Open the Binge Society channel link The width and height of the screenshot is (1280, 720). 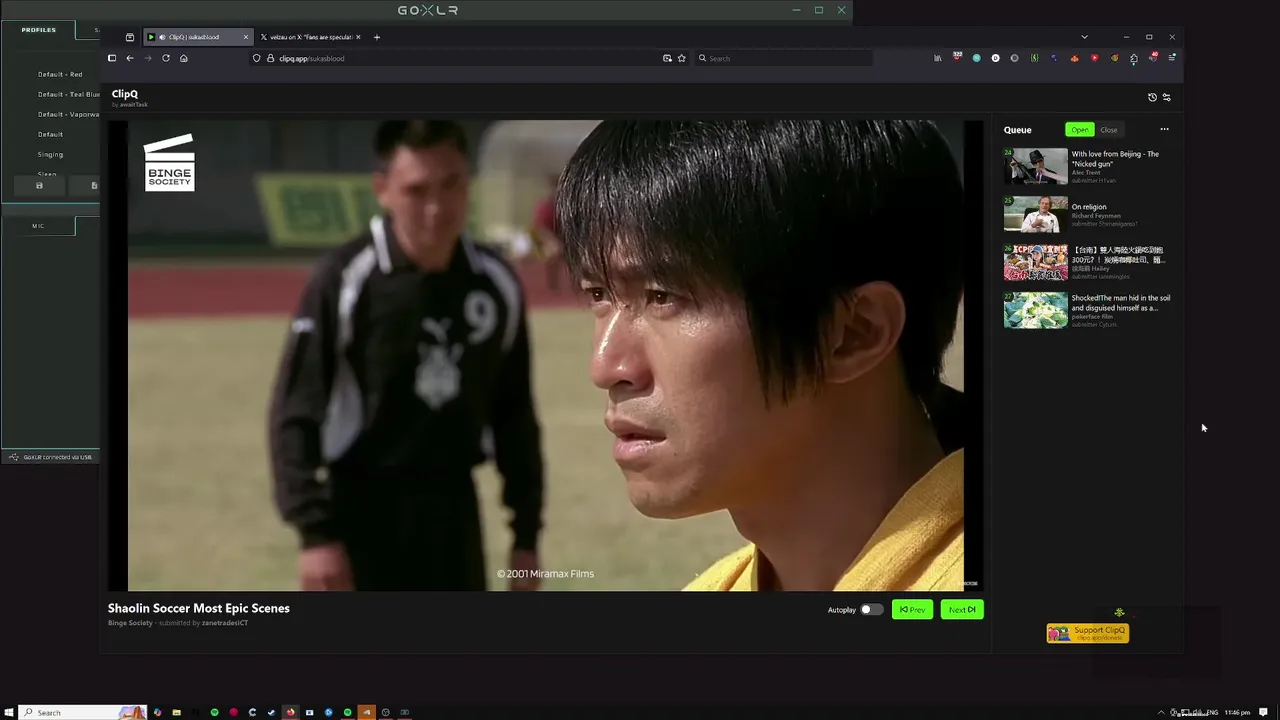tap(130, 623)
